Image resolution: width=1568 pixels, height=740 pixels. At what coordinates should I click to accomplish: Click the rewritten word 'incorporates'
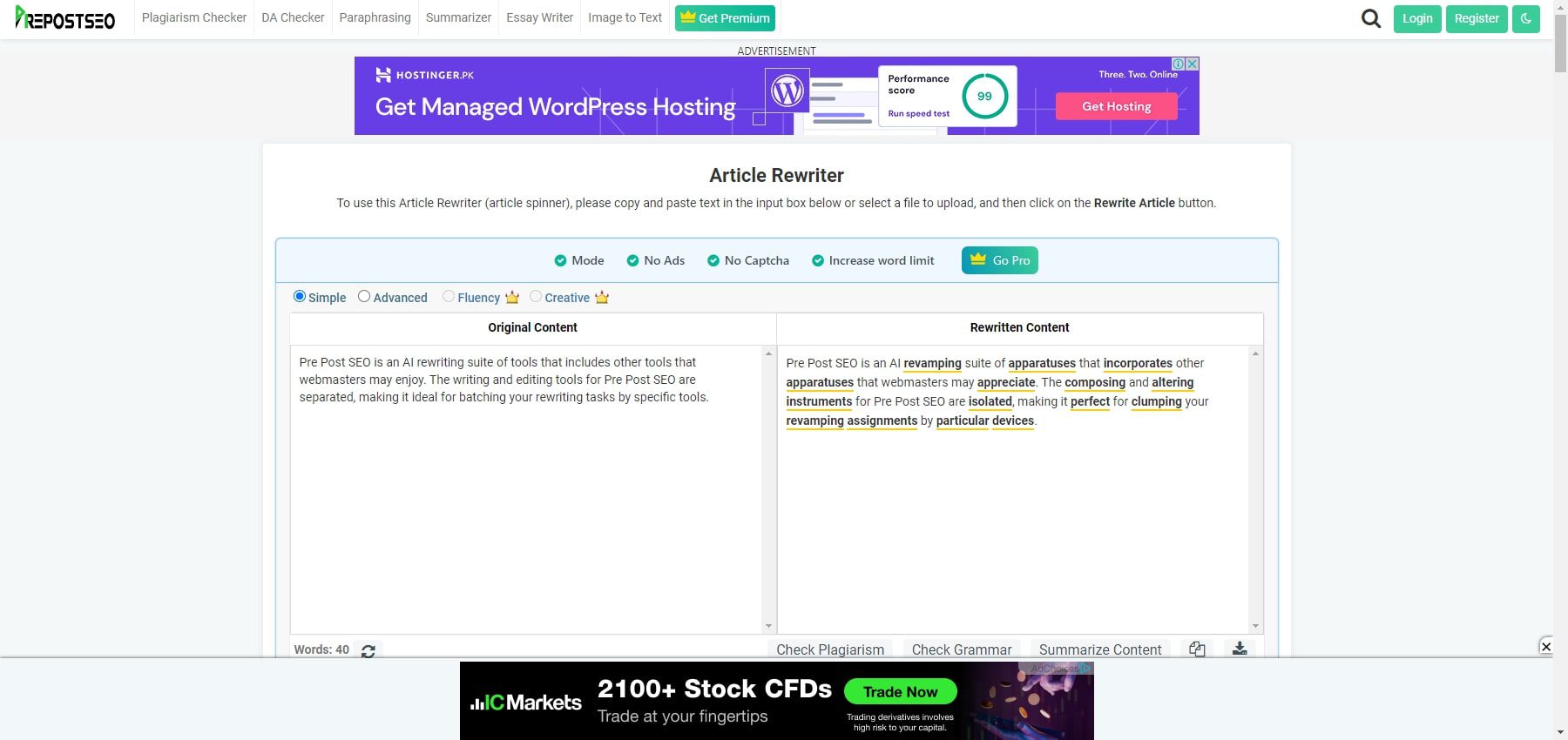coord(1138,363)
